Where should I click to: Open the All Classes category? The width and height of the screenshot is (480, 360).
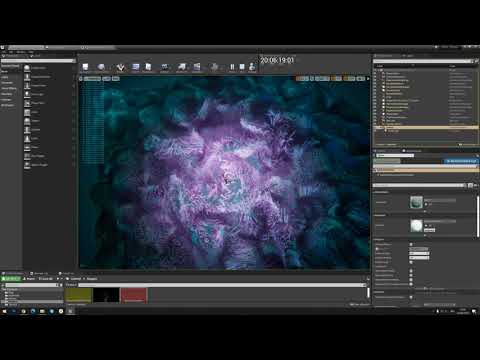coord(11,105)
